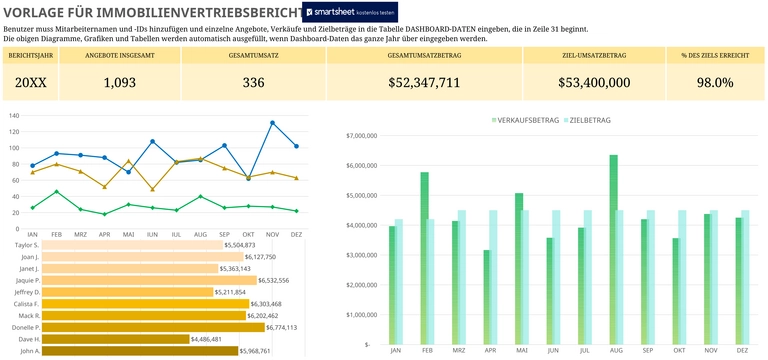Select the 1,093 total offers value
The height and width of the screenshot is (360, 768).
click(120, 82)
